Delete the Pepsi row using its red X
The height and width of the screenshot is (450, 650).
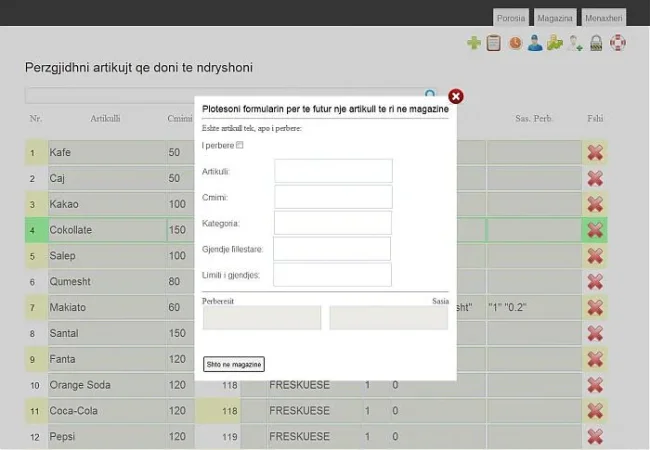coord(595,437)
